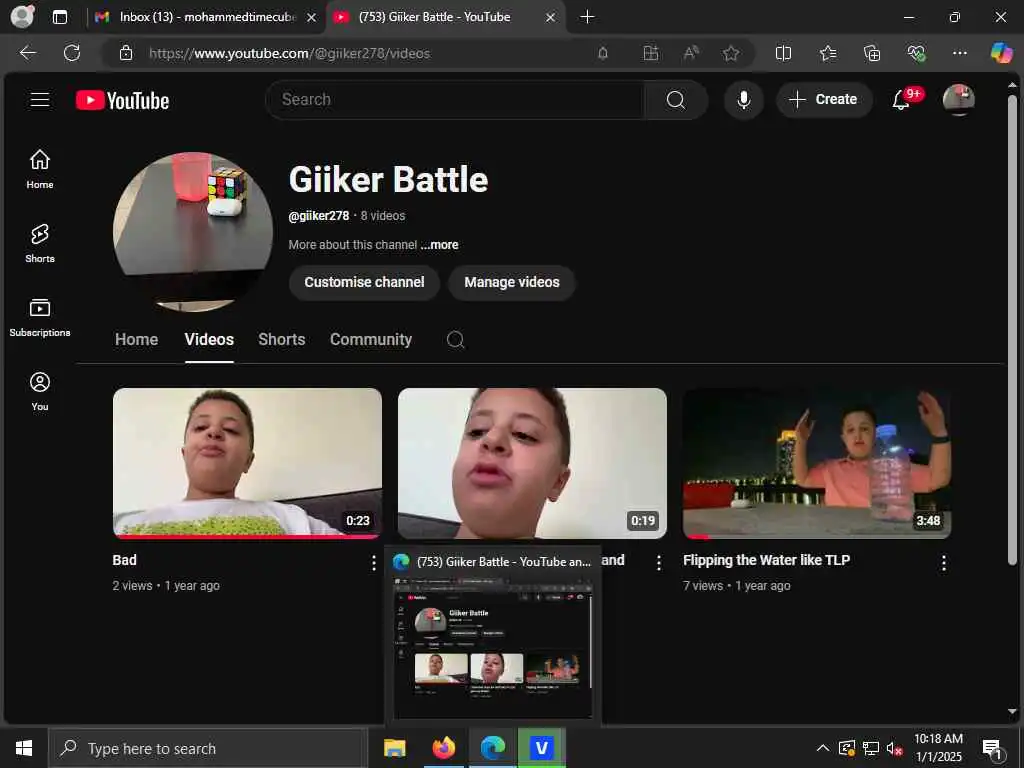1024x768 pixels.
Task: Add this page to favorites star
Action: (731, 53)
